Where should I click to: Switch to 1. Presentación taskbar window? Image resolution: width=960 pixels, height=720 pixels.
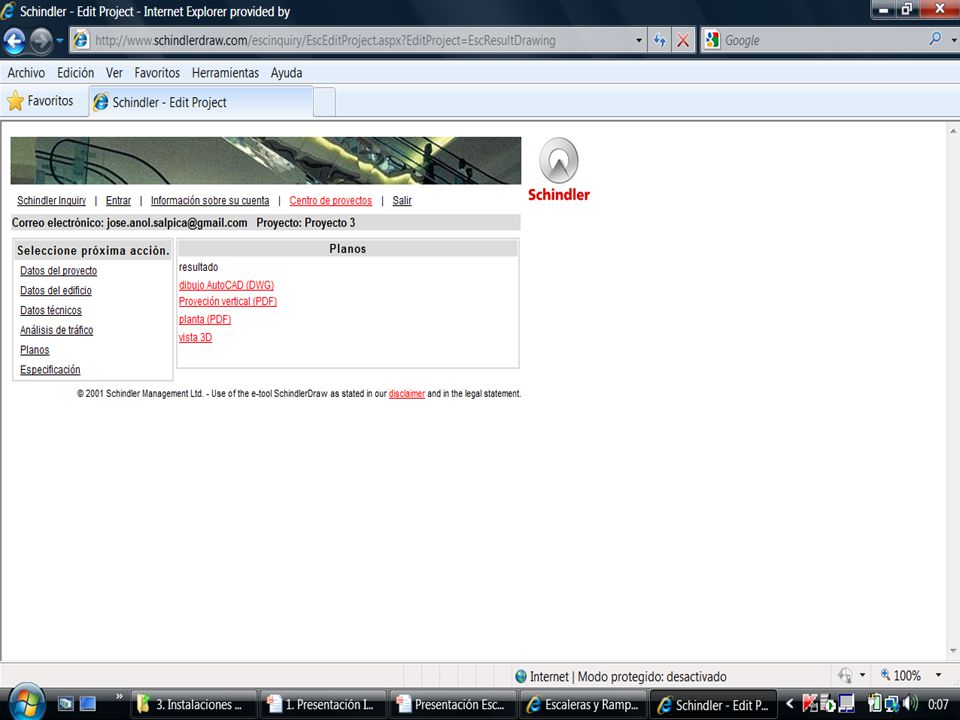pos(325,705)
